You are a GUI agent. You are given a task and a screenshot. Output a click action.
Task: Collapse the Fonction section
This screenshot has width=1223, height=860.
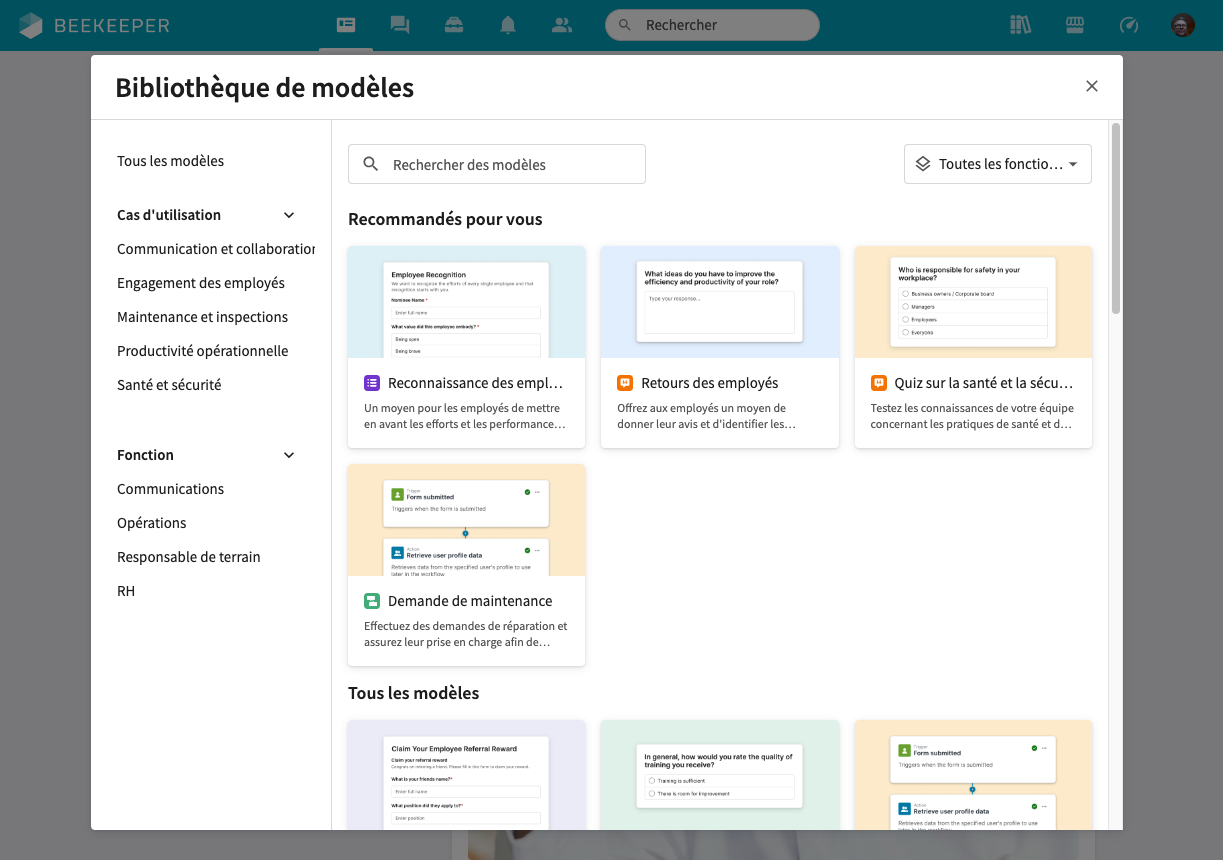click(288, 455)
